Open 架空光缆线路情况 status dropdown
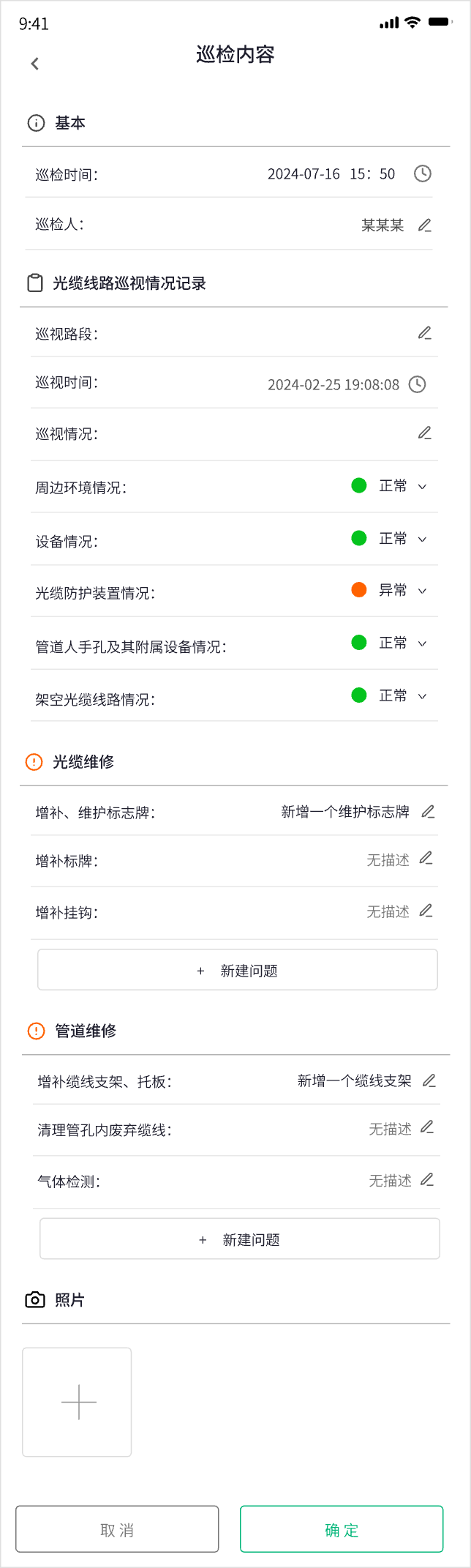The height and width of the screenshot is (1568, 471). (422, 696)
